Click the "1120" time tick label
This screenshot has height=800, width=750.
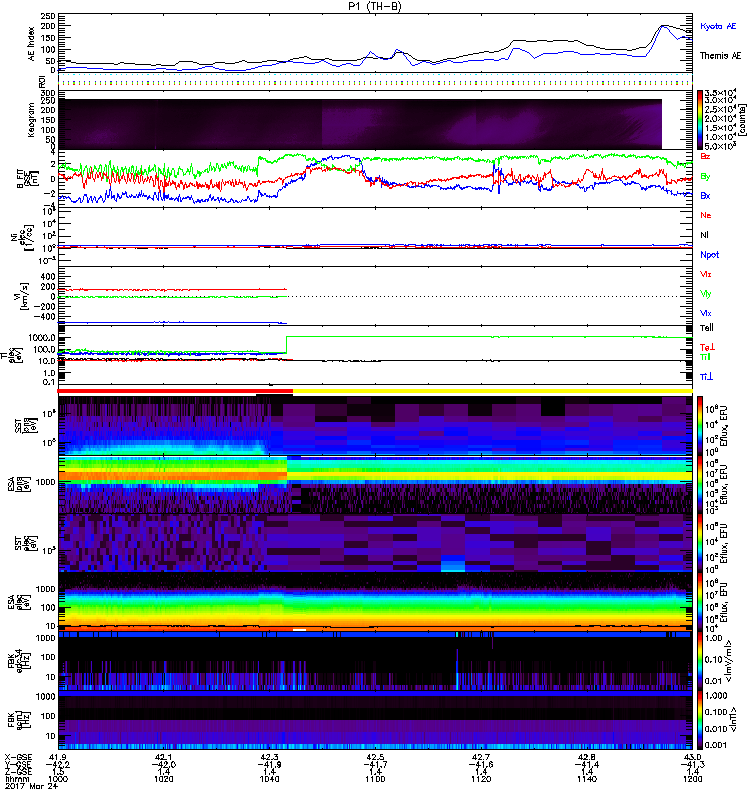click(x=481, y=779)
